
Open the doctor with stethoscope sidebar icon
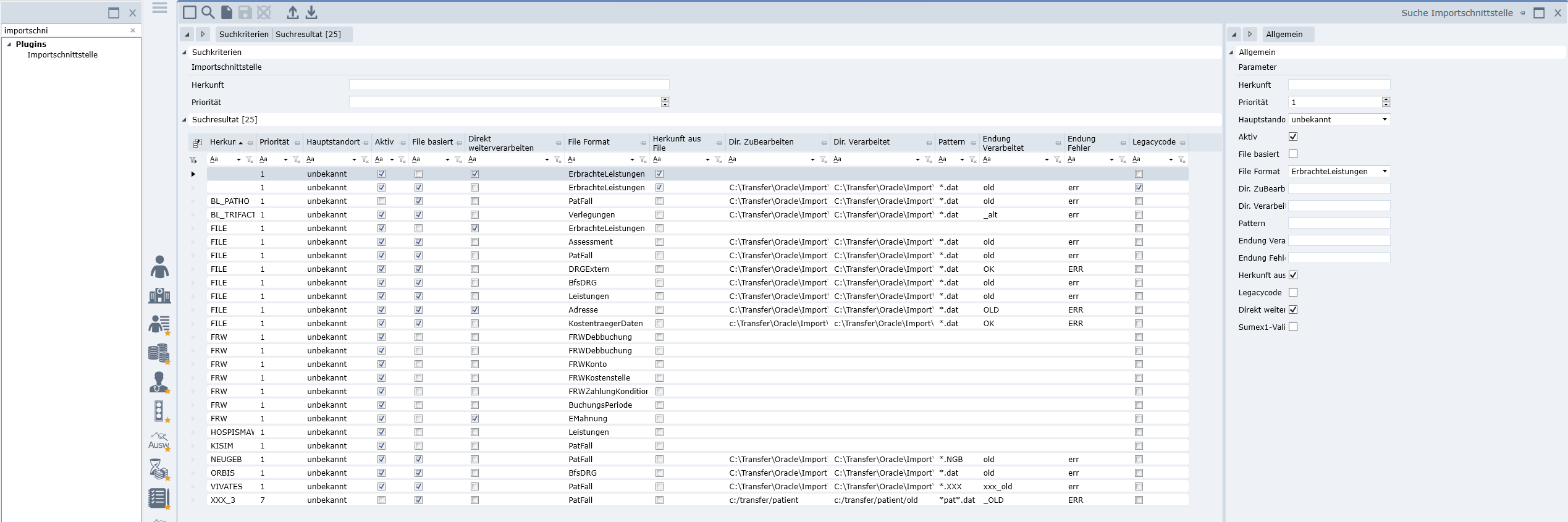click(x=159, y=382)
